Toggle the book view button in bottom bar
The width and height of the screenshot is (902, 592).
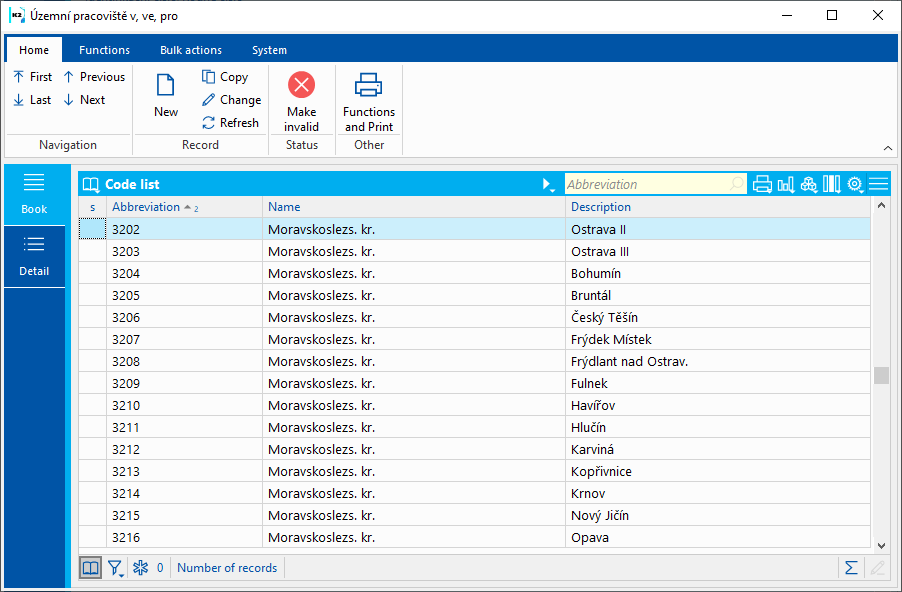(x=91, y=568)
